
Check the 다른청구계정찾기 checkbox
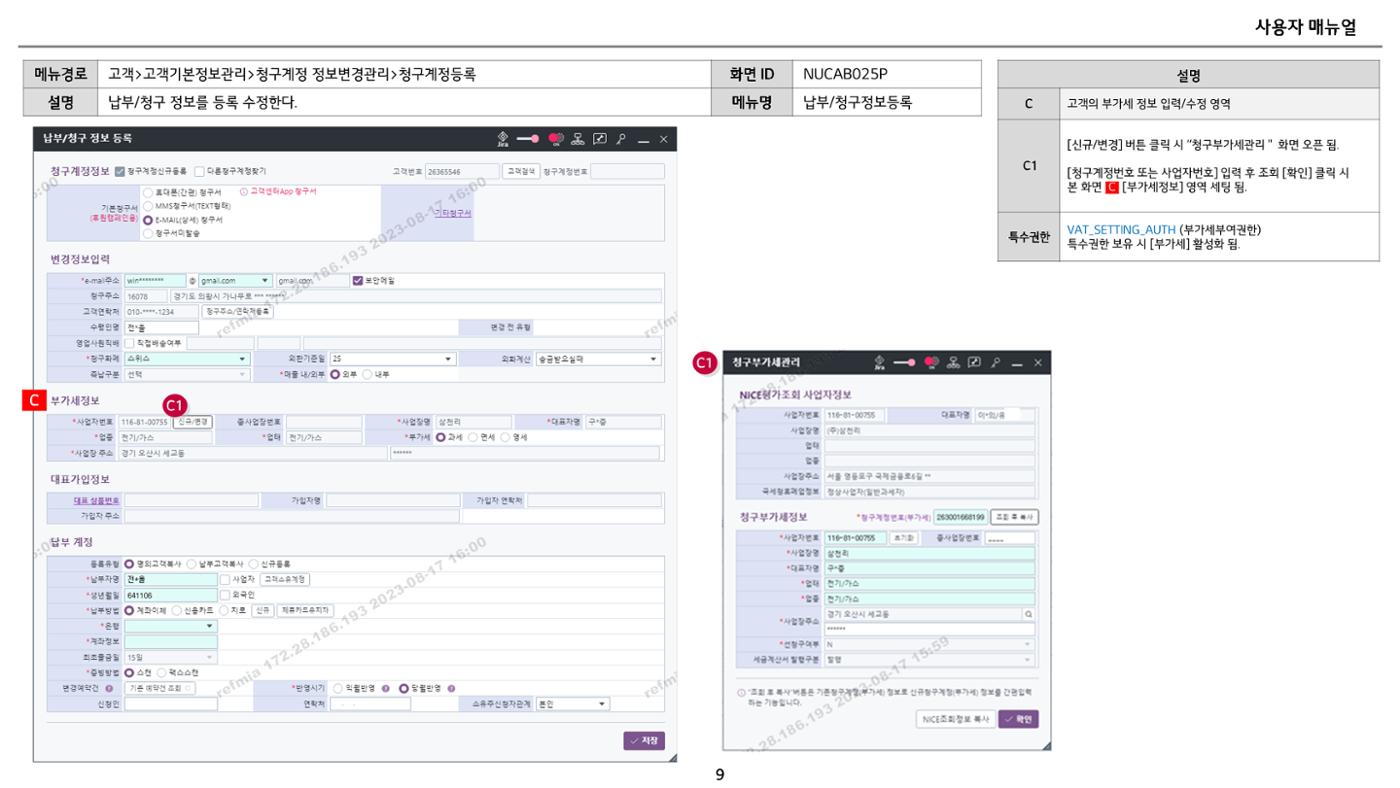[199, 171]
